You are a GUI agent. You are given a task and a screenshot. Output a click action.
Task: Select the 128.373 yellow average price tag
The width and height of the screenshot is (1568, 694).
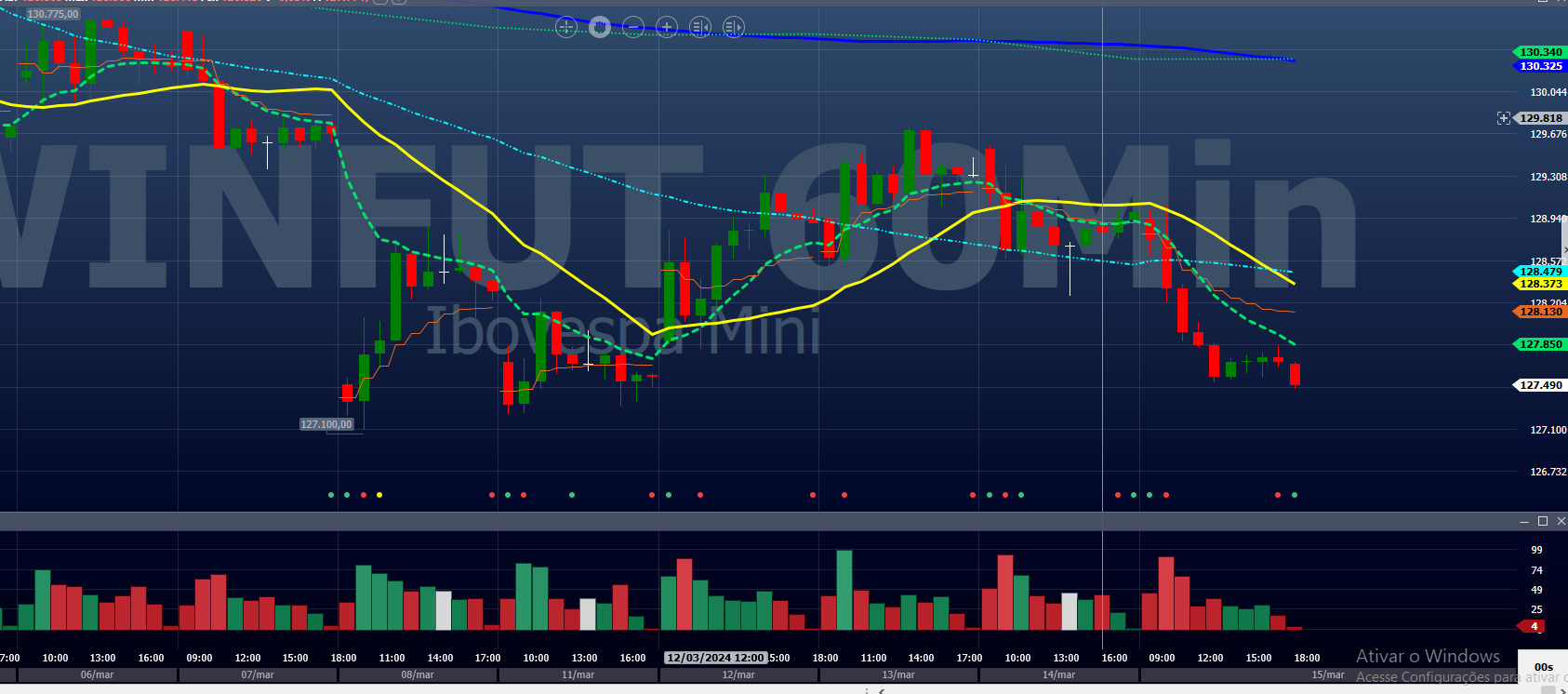pyautogui.click(x=1541, y=284)
